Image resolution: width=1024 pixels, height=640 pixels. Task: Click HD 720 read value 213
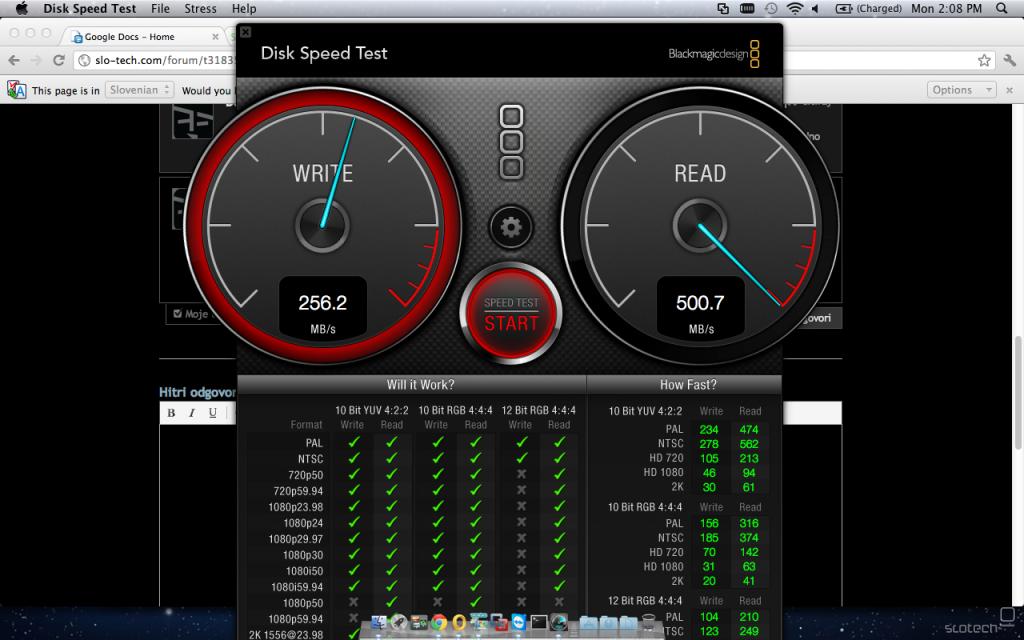(748, 458)
